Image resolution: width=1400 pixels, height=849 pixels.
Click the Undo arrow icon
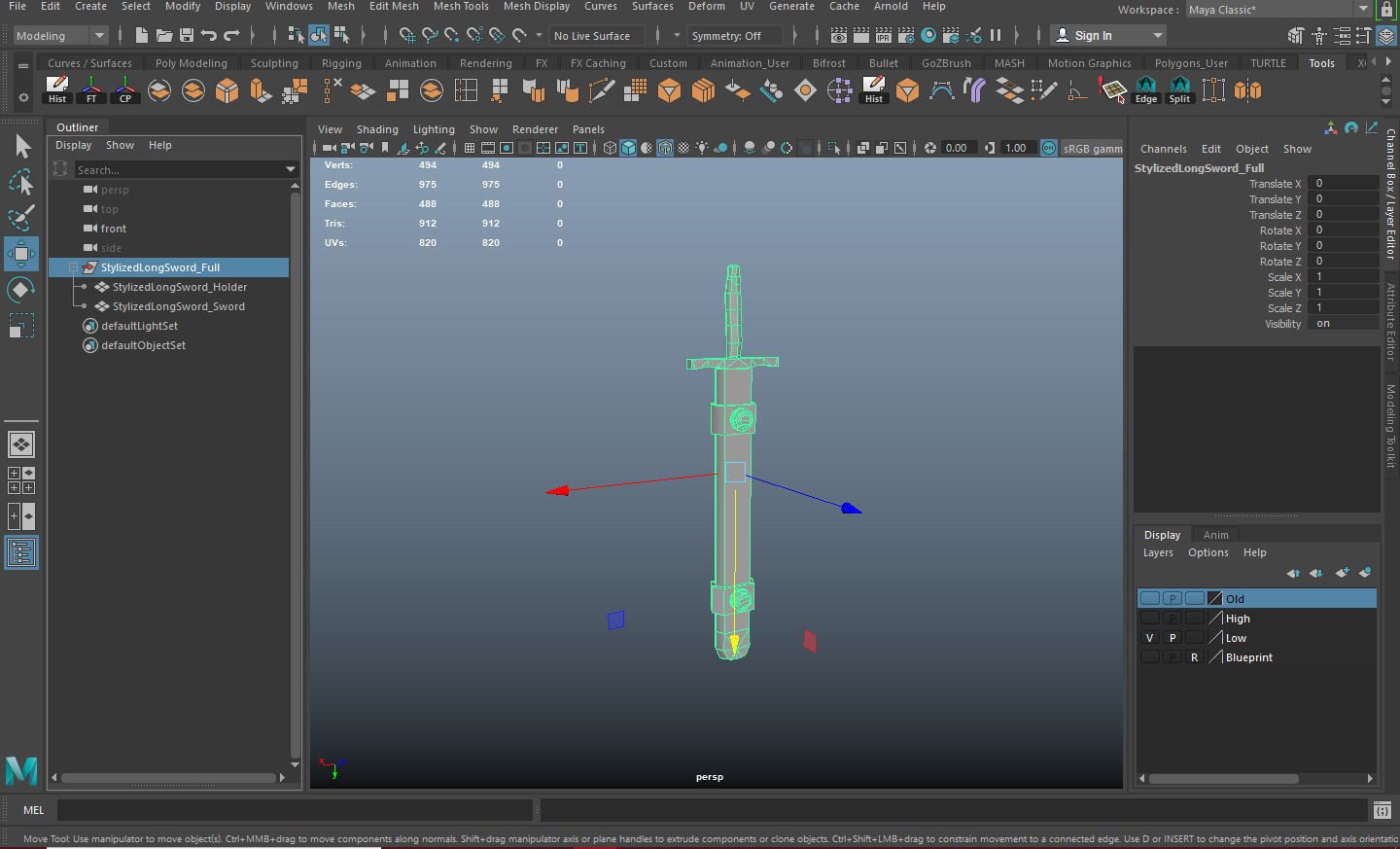click(209, 35)
